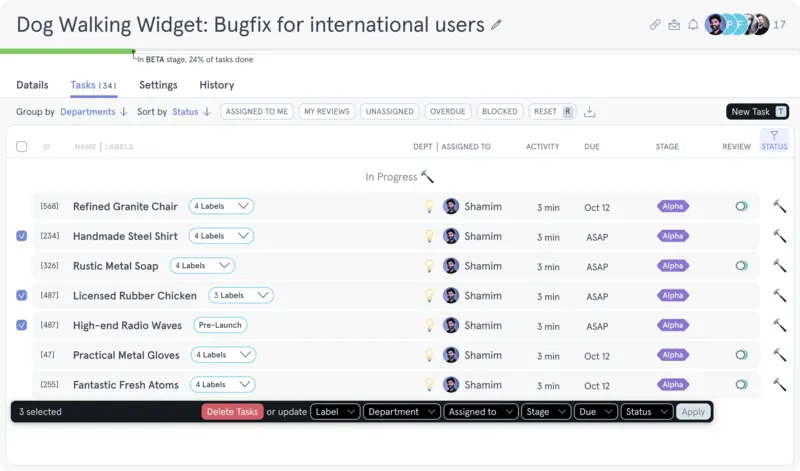
Task: Click review indicator icon for Practical Metal Gloves
Action: coord(741,355)
